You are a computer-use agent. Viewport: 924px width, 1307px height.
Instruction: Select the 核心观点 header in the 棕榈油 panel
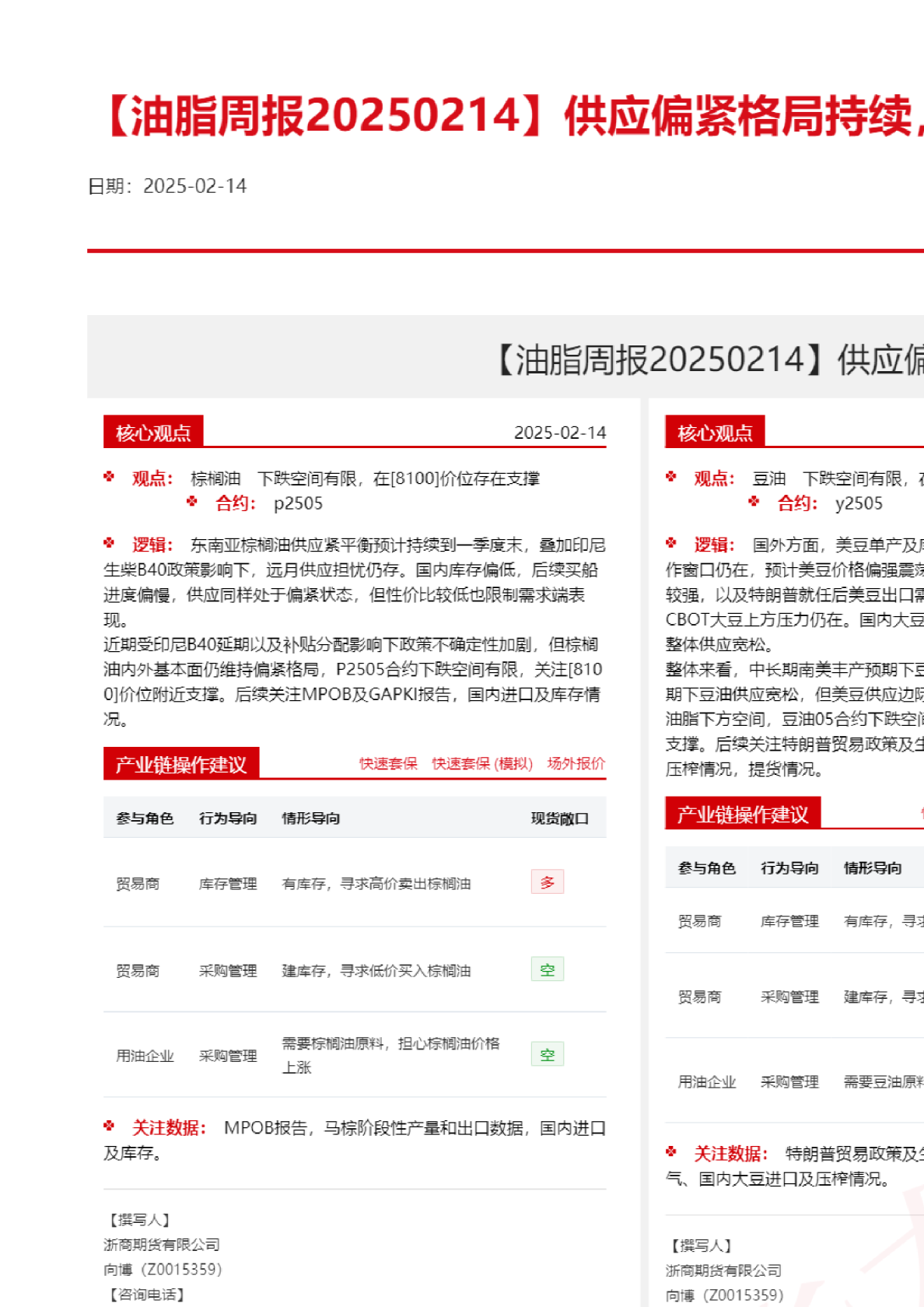click(153, 433)
